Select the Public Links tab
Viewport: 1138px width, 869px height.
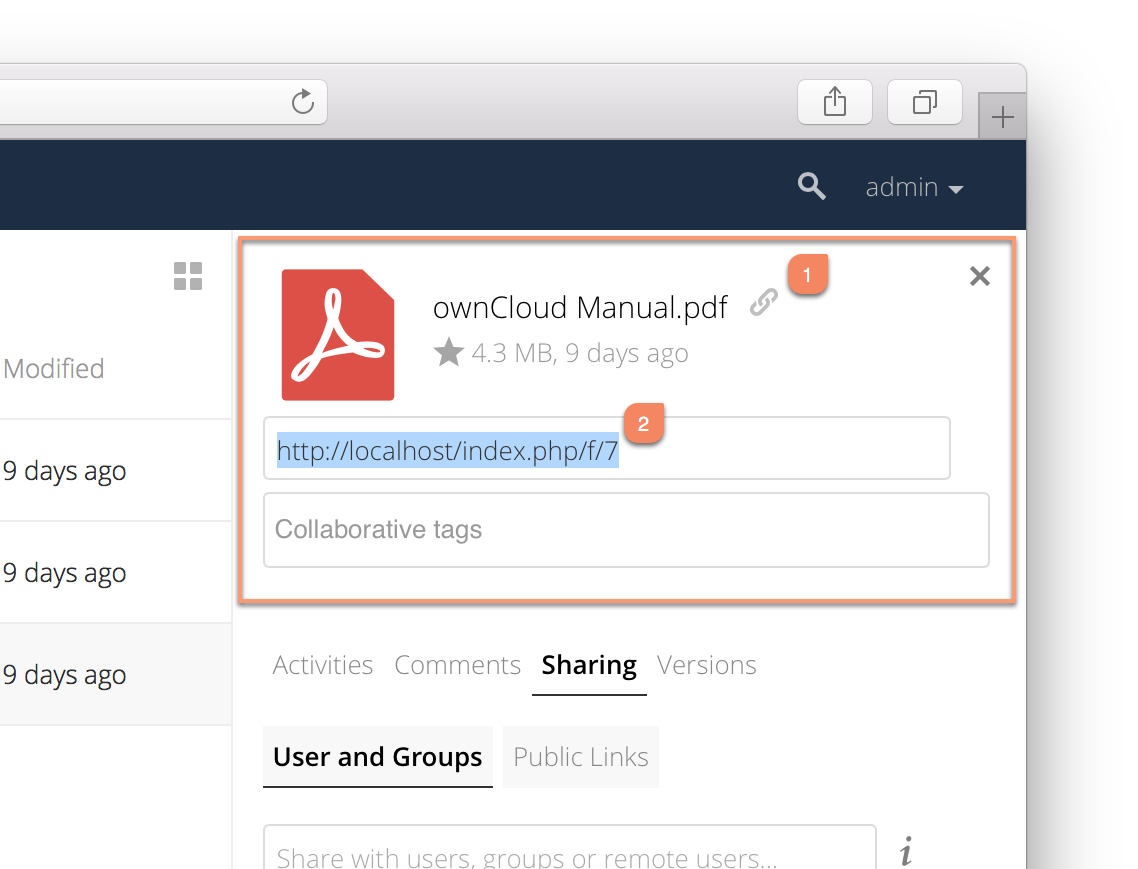580,757
